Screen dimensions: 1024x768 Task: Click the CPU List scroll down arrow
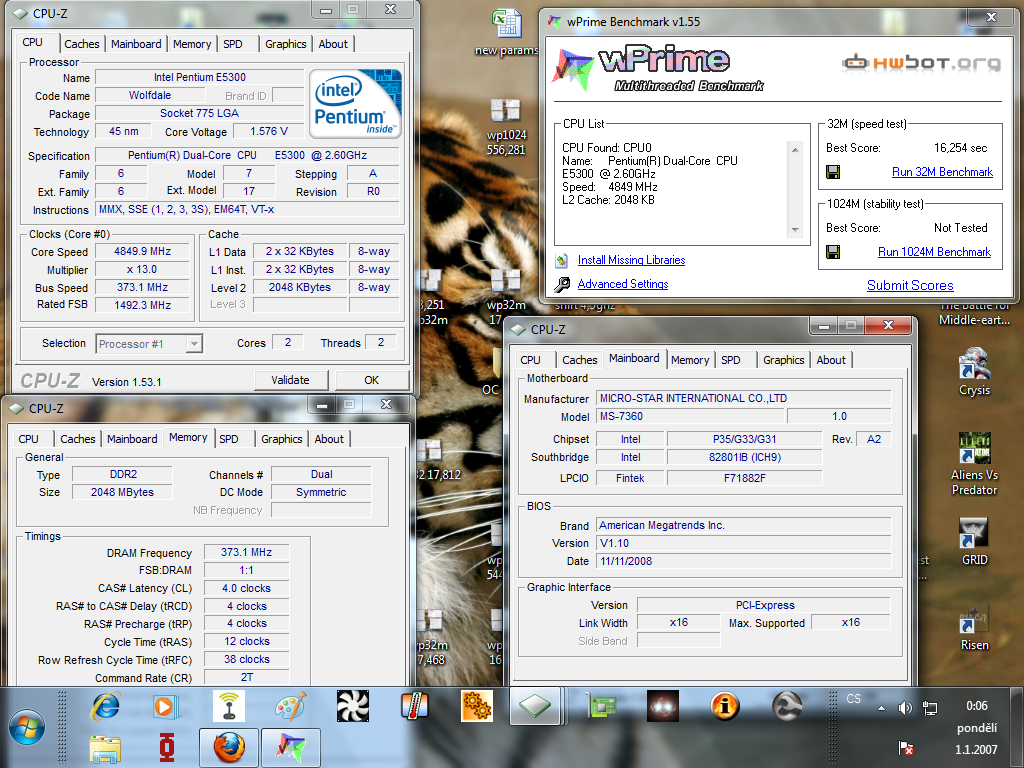[x=795, y=230]
